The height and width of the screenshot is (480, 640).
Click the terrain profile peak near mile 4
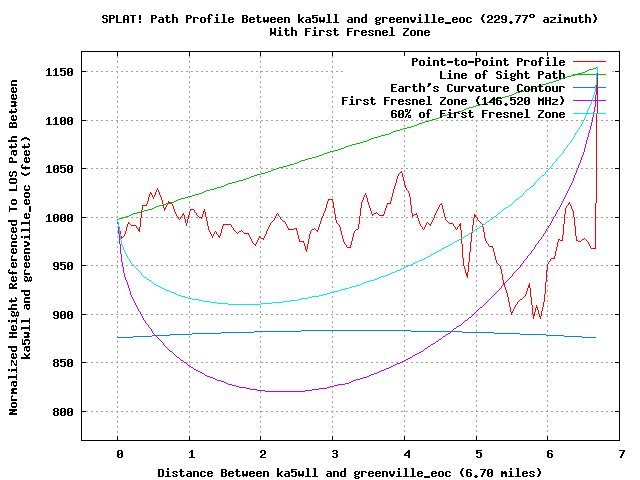pos(402,172)
